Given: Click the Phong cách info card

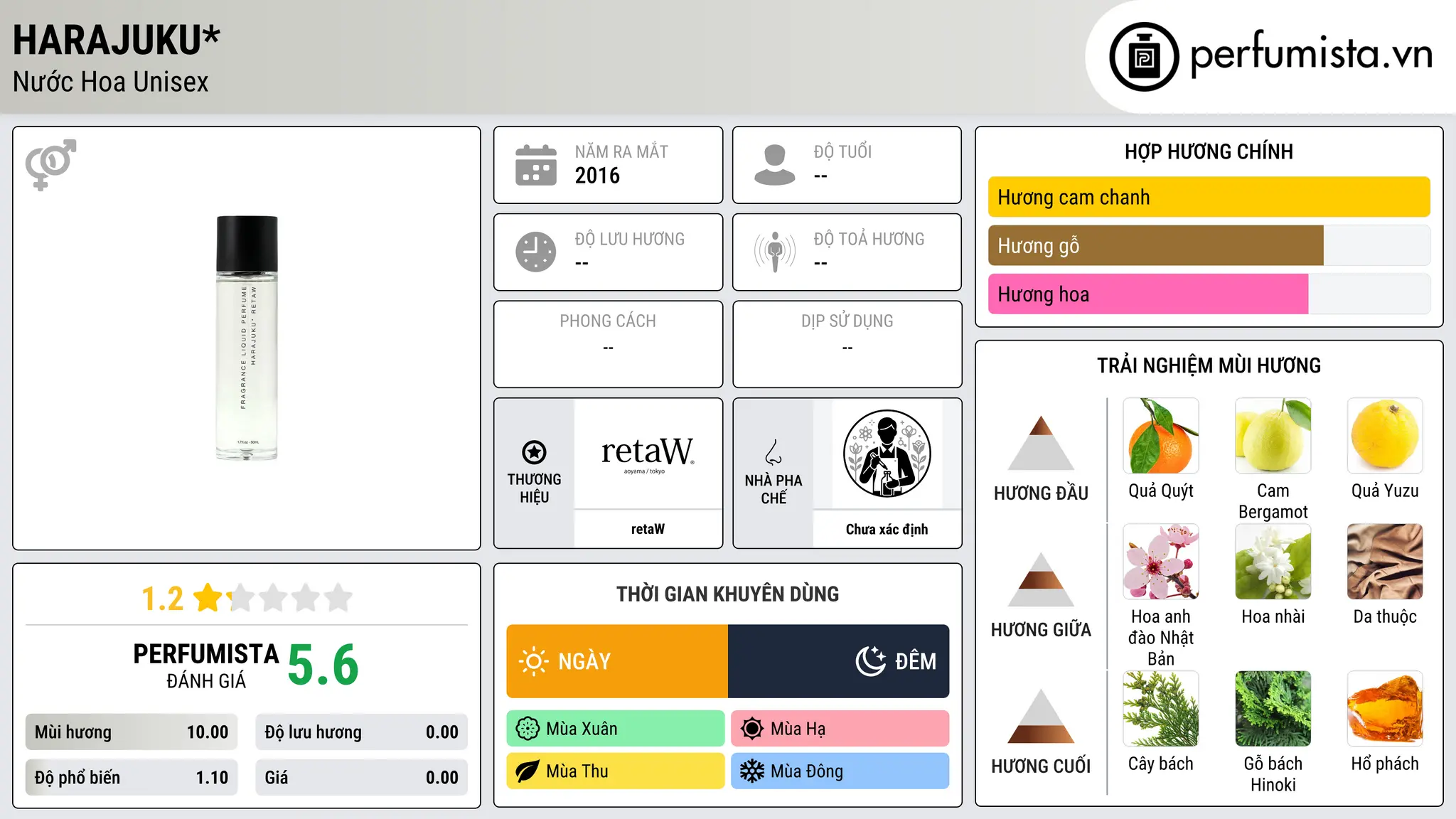Looking at the screenshot, I should pos(608,344).
